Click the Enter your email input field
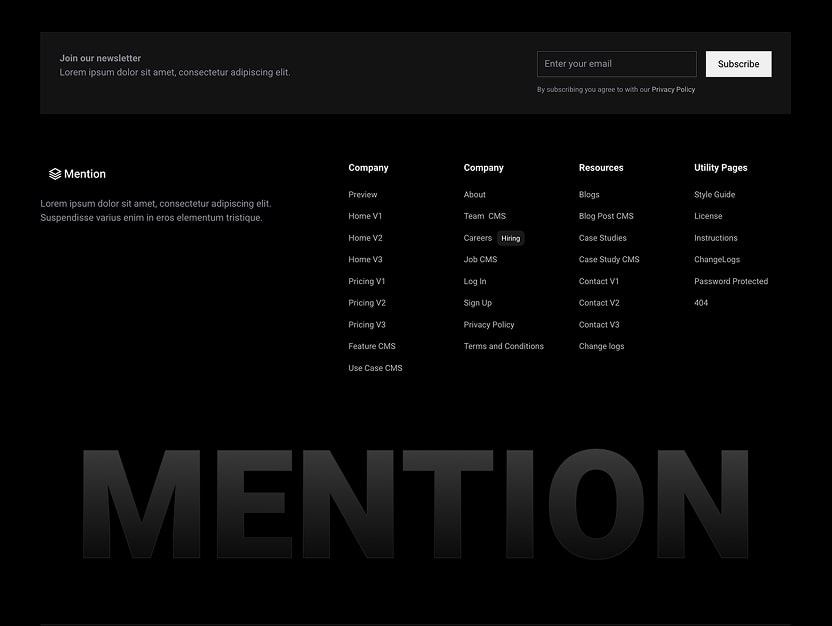Image resolution: width=832 pixels, height=626 pixels. 616,63
